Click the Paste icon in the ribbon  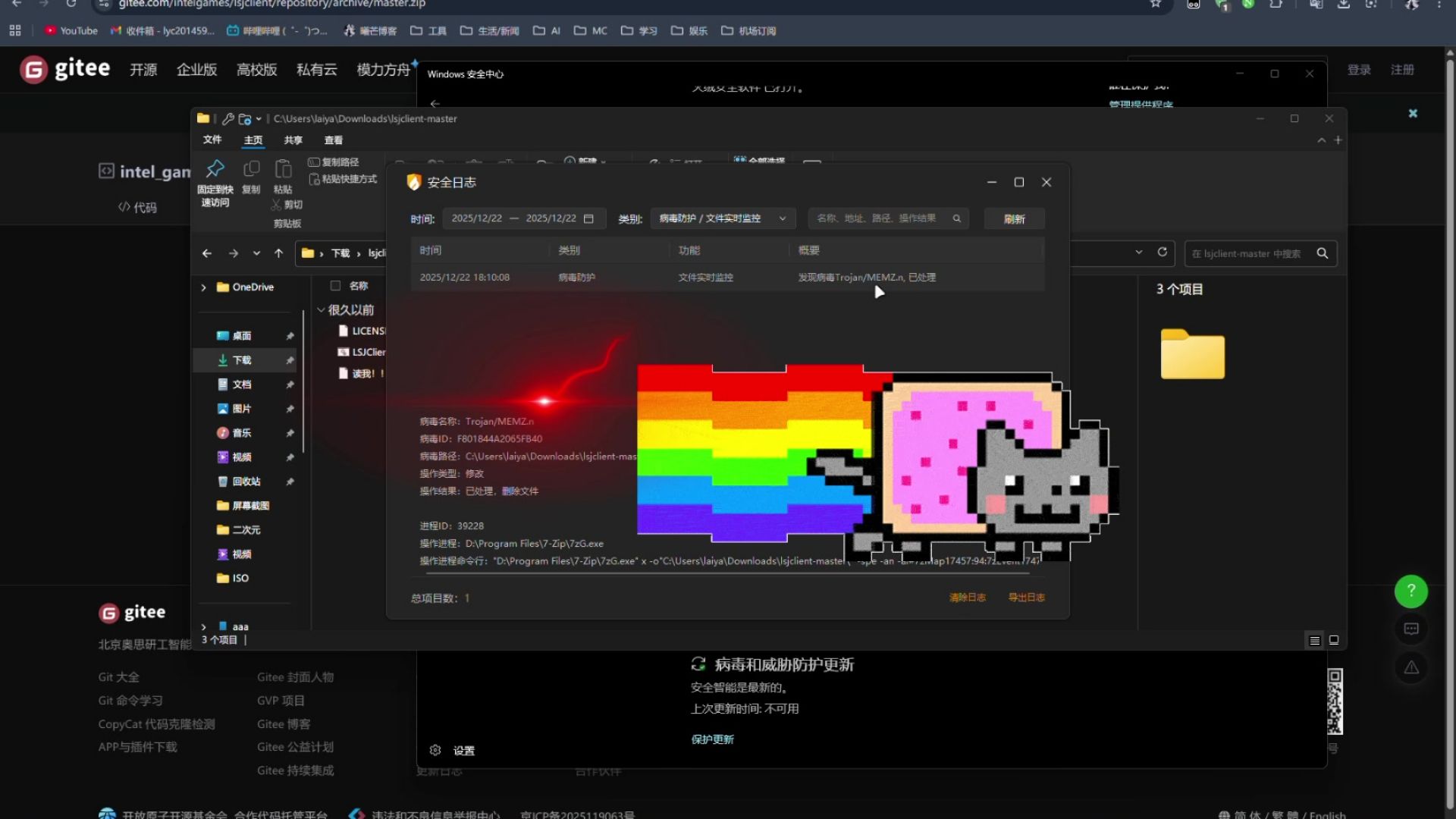tap(283, 169)
